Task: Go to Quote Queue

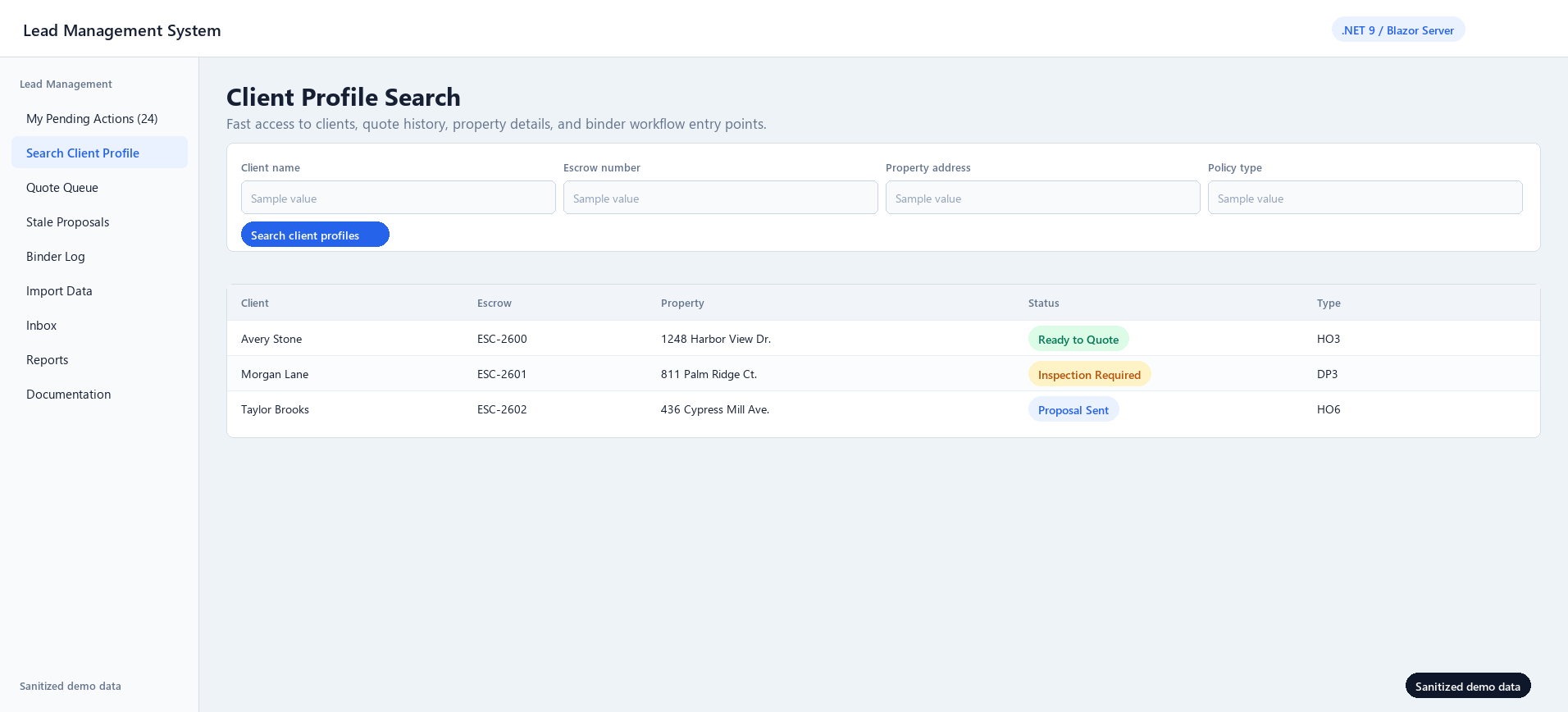Action: coord(99,188)
